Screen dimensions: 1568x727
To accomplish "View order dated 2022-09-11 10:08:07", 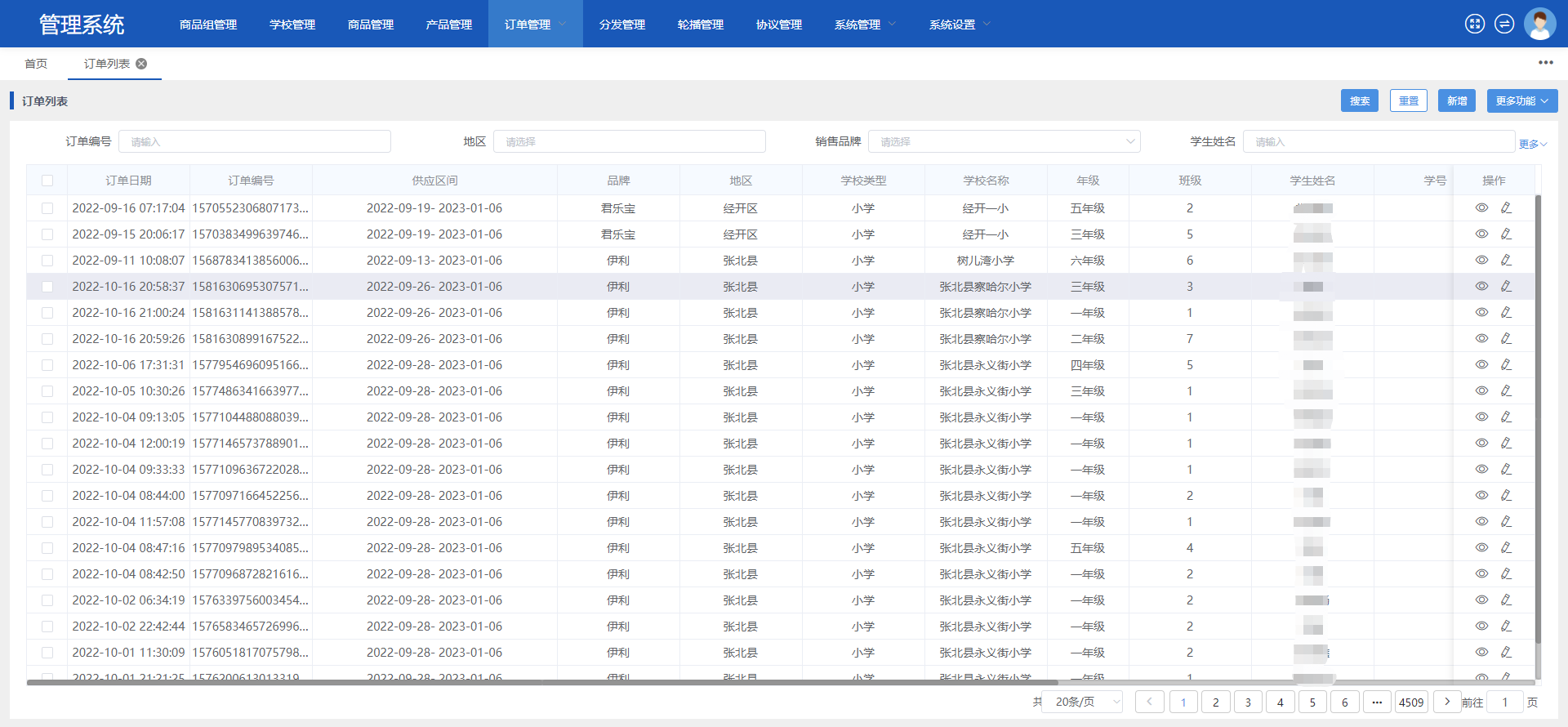I will tap(1481, 260).
